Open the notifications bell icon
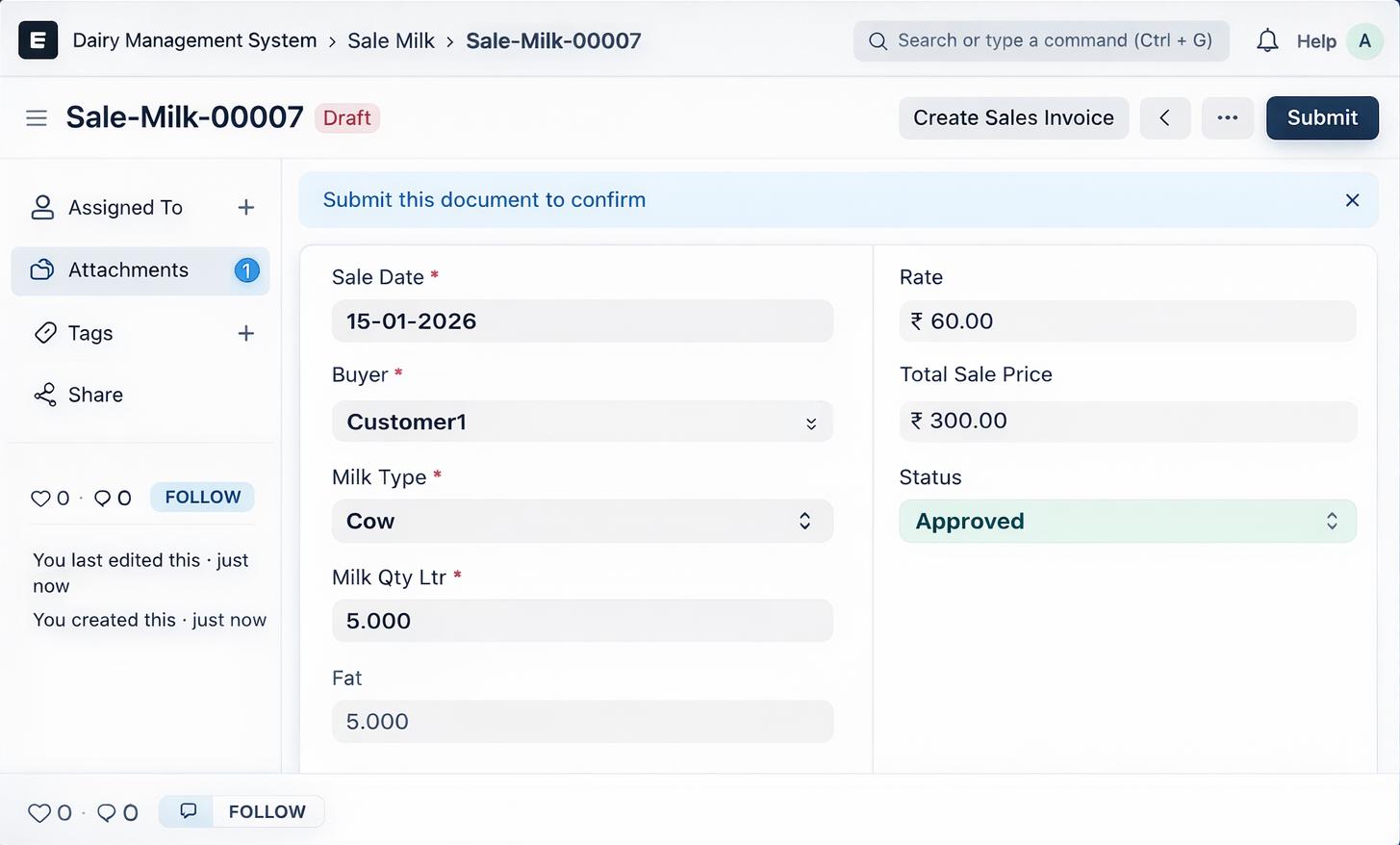 1267,40
